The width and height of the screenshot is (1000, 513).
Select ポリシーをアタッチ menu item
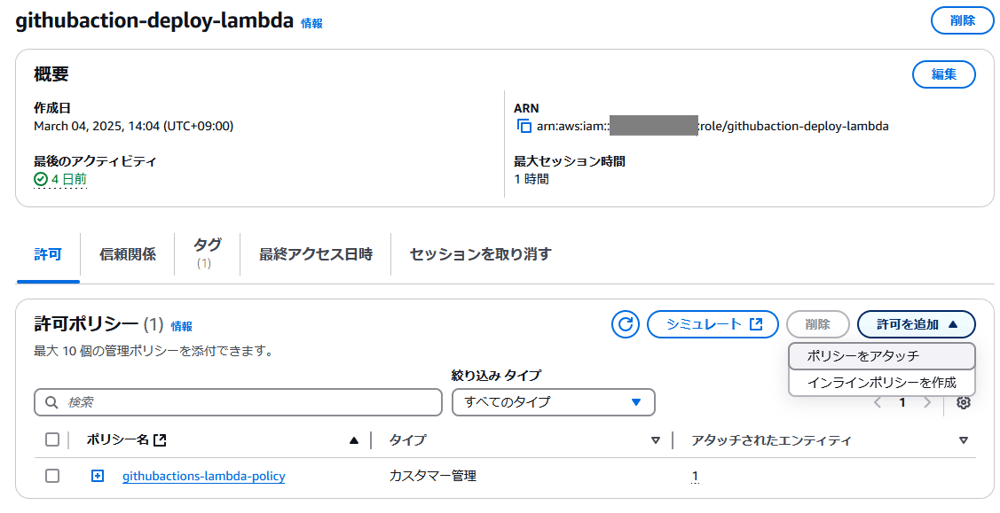coord(882,356)
